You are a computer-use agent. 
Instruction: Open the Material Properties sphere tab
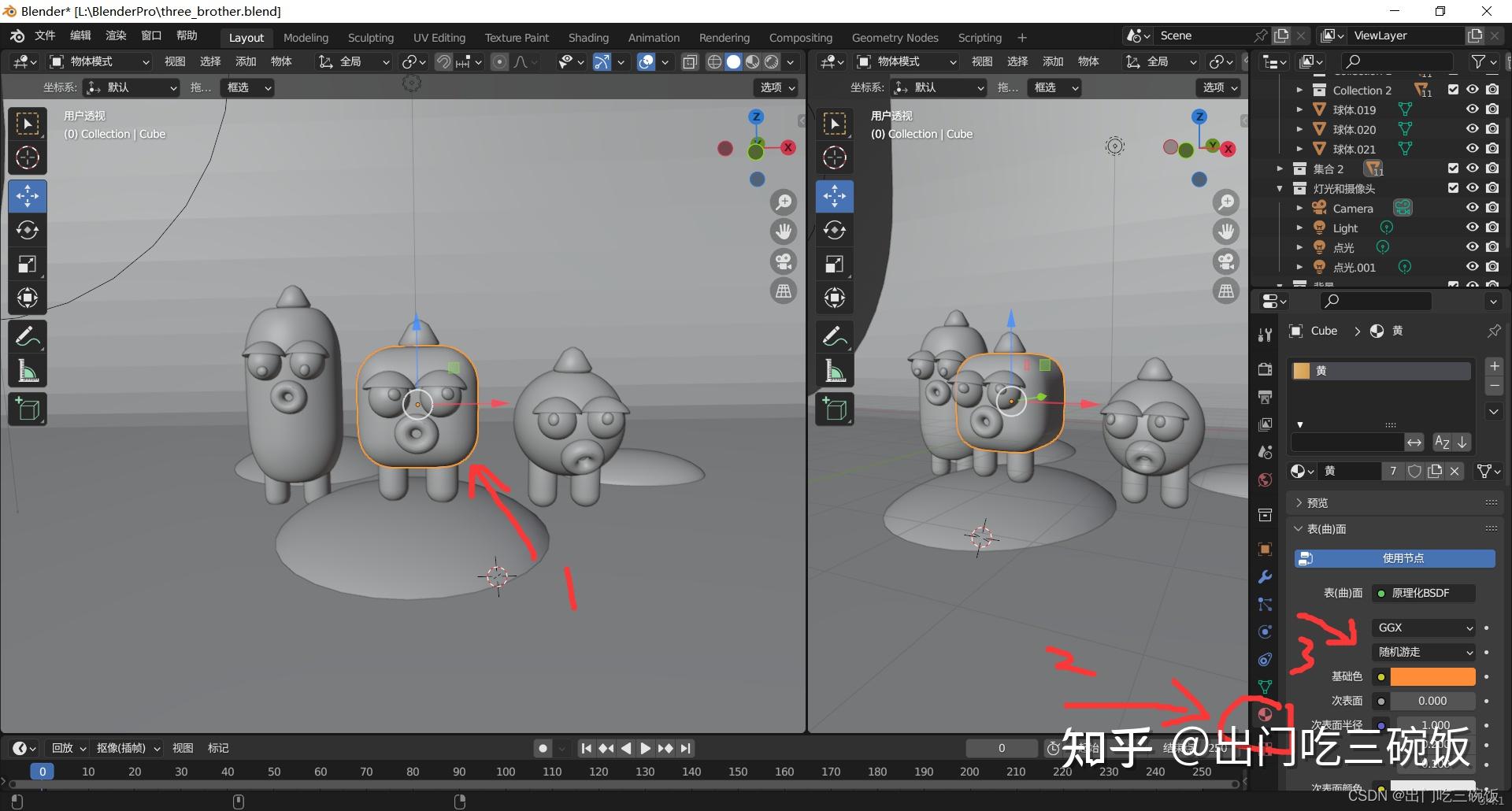[1265, 714]
